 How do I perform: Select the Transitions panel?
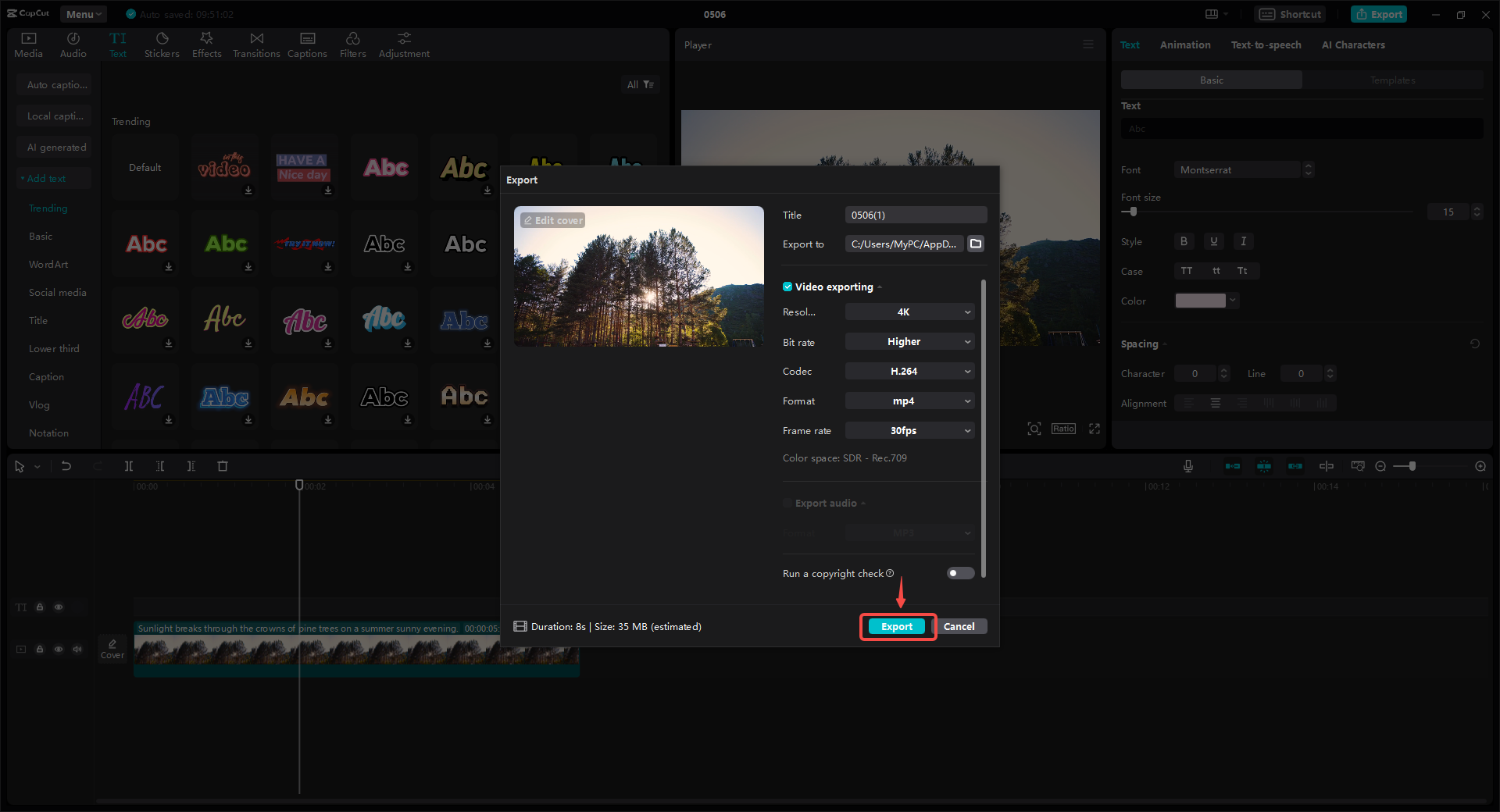(x=256, y=44)
